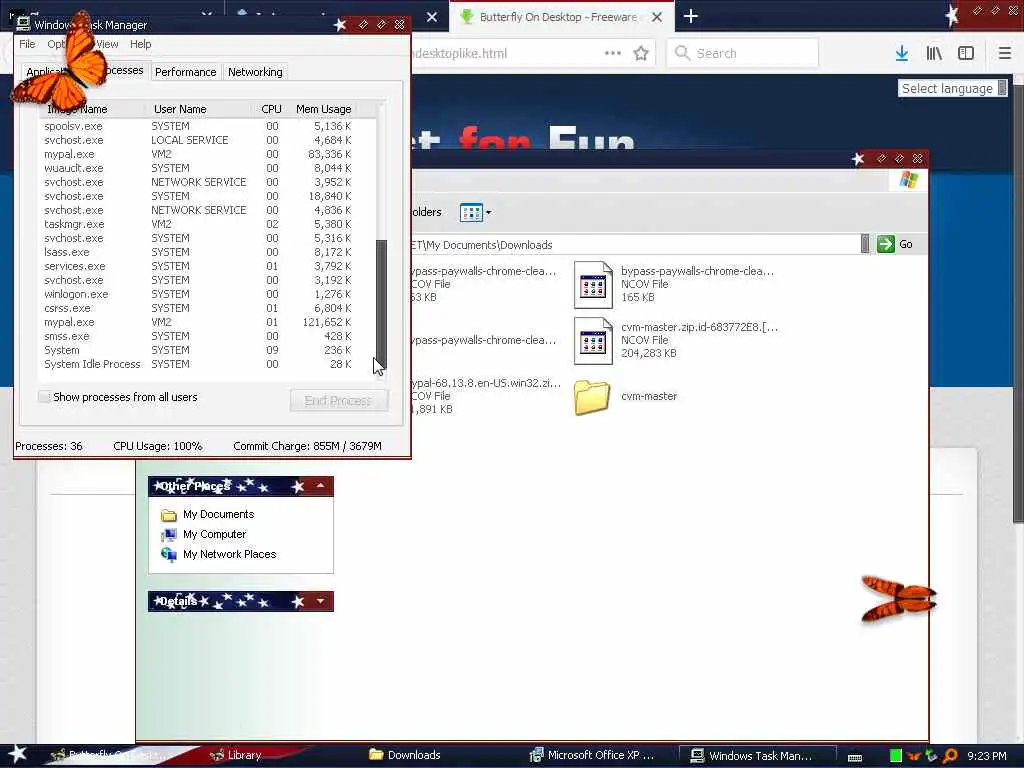Screen dimensions: 1024x768
Task: Click the butterfly tray icon
Action: click(x=914, y=756)
